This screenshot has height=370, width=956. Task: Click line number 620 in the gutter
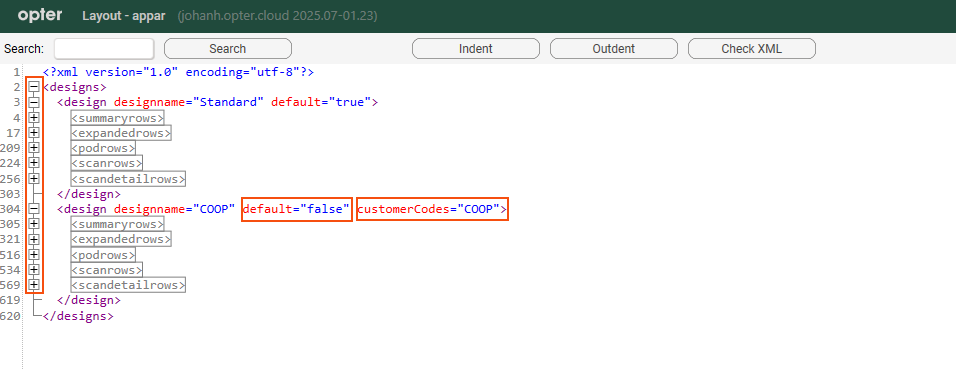10,316
